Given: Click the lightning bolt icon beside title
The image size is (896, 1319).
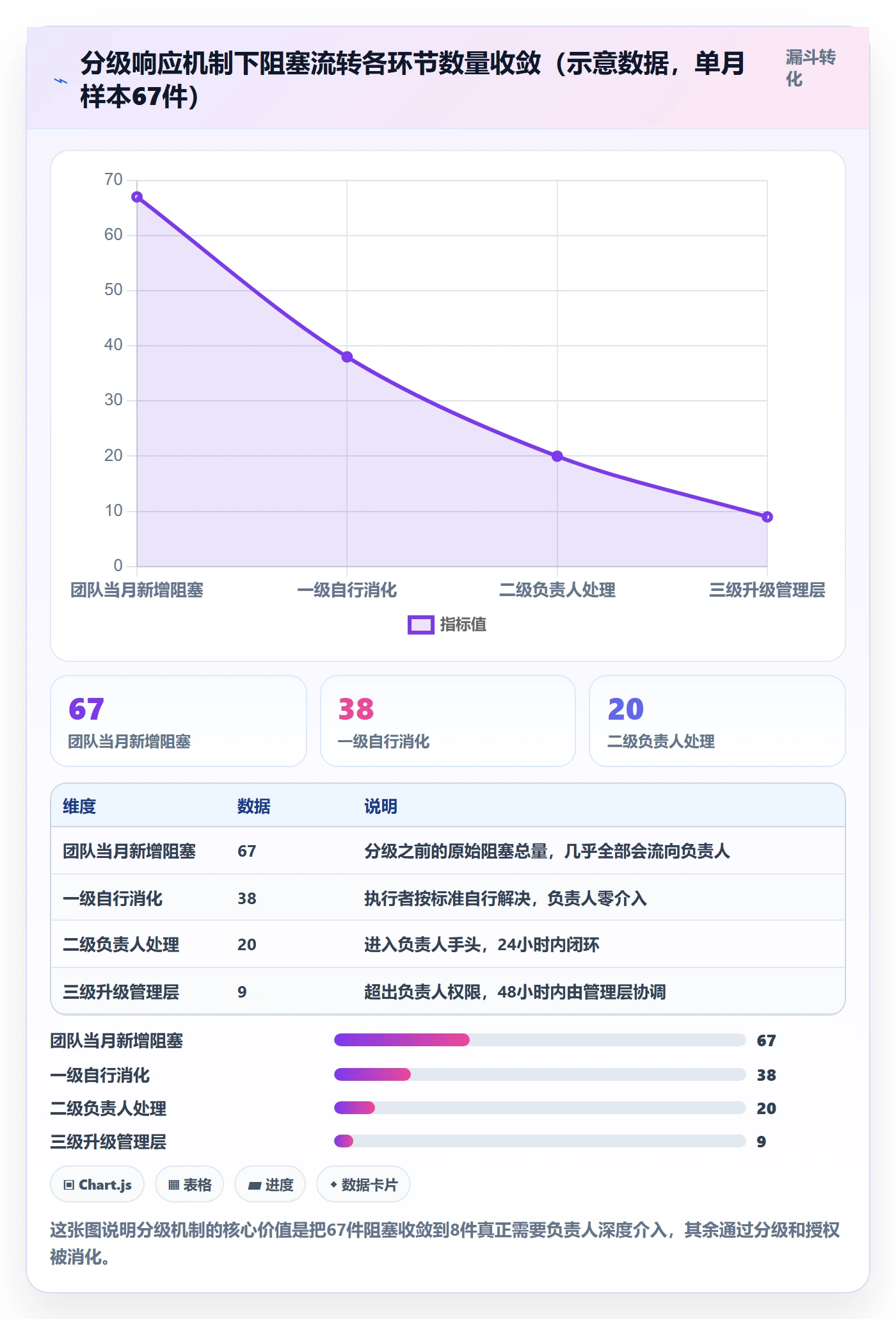Looking at the screenshot, I should pyautogui.click(x=61, y=81).
